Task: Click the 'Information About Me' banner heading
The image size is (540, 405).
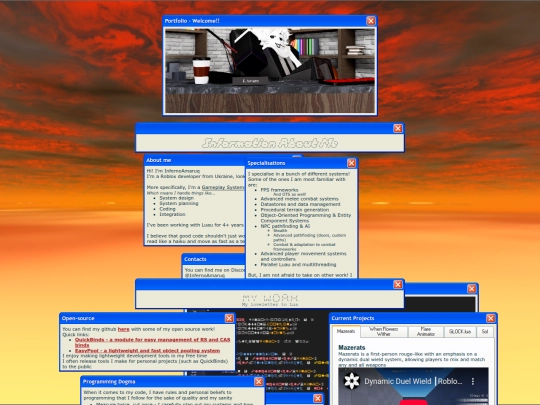Action: coord(270,143)
